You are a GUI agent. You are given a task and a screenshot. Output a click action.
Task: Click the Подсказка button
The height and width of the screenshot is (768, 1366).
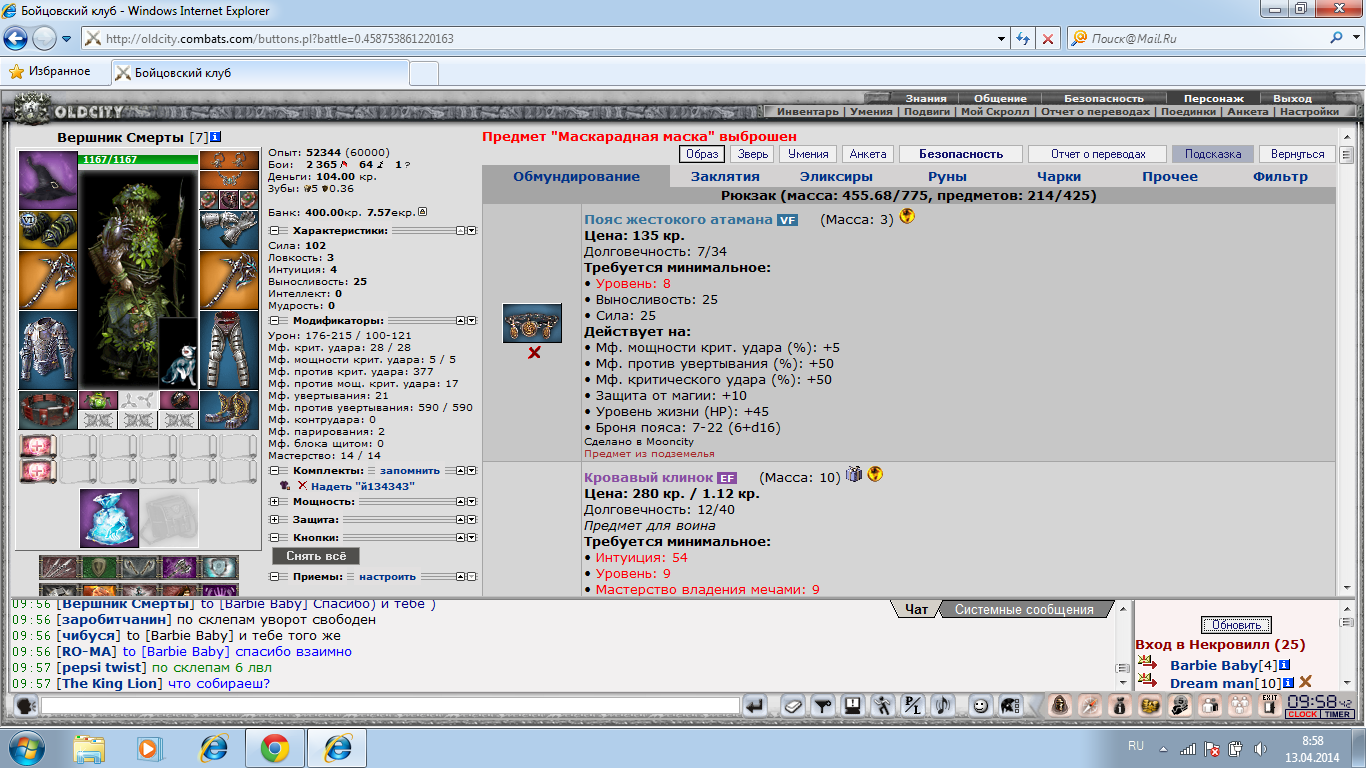[x=1213, y=154]
